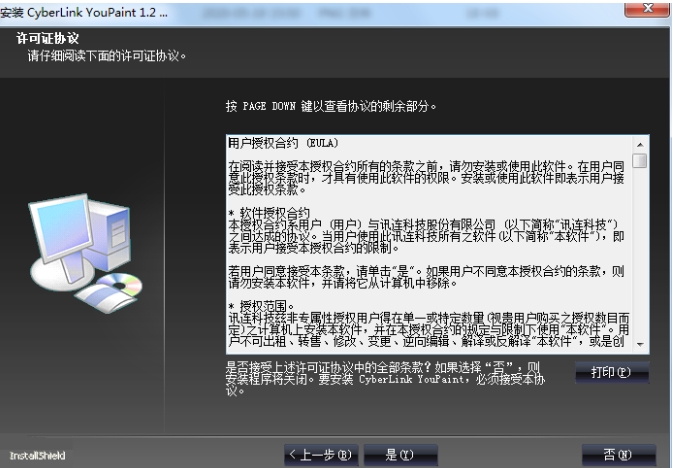Close the YouPaint installer window

648,9
